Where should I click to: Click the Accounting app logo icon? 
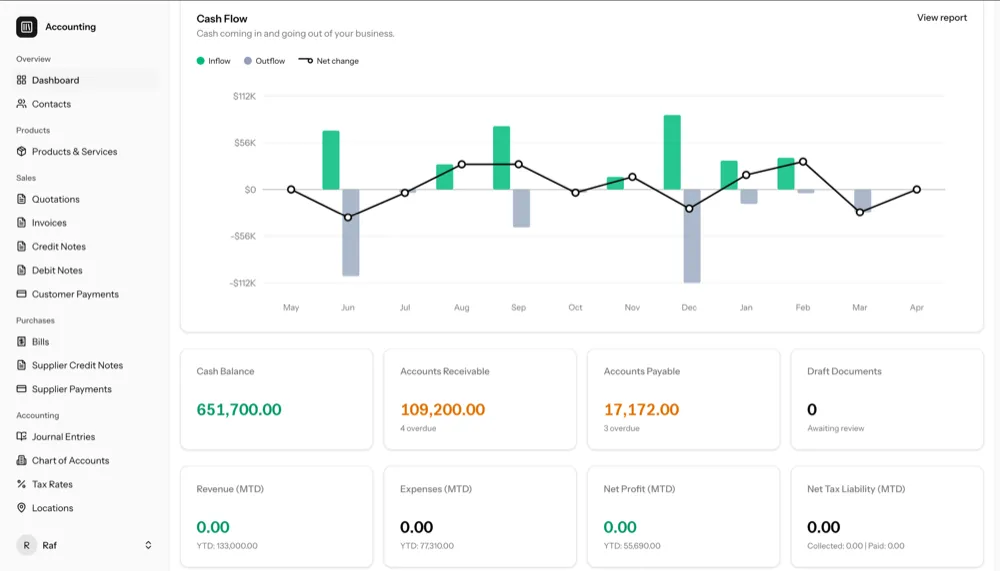tap(26, 27)
